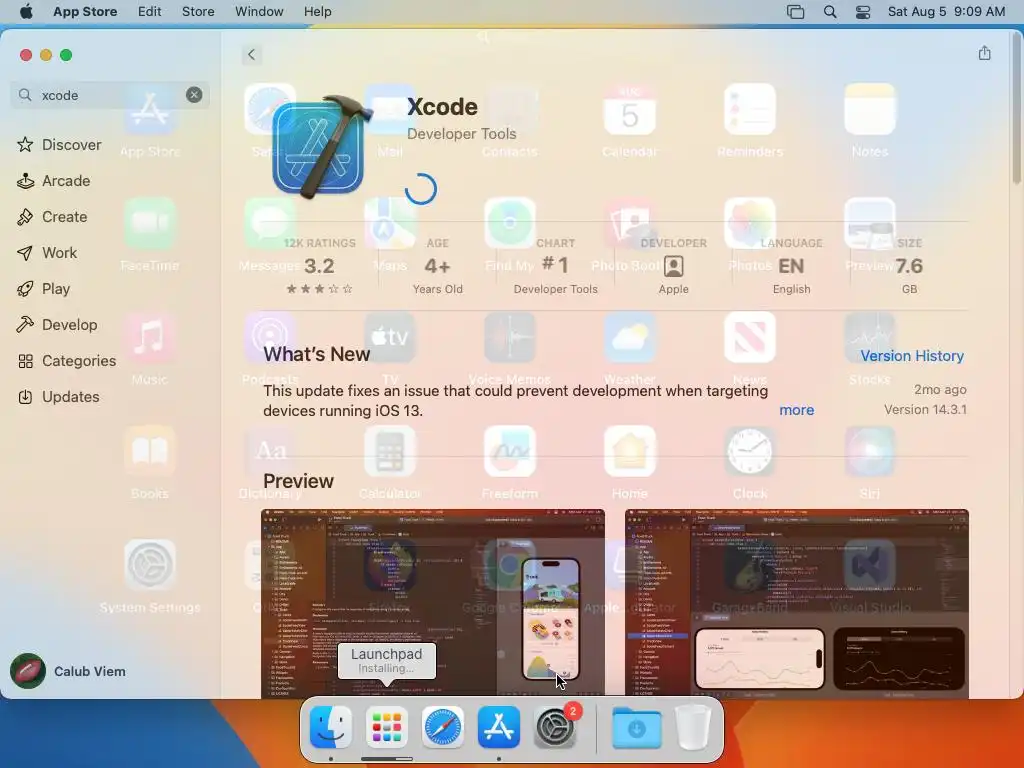Click the Version 14.3.1 text
This screenshot has width=1024, height=768.
coord(925,409)
